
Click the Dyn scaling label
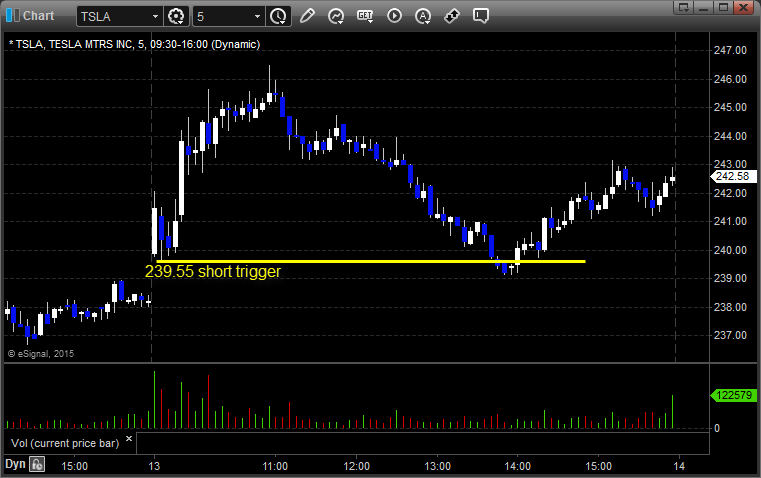15,464
